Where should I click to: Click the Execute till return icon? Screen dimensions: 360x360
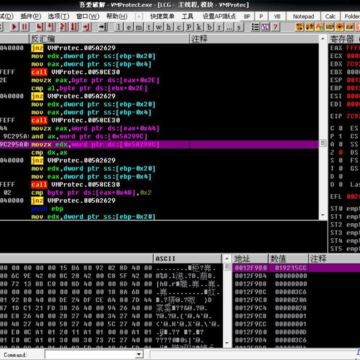(87, 27)
